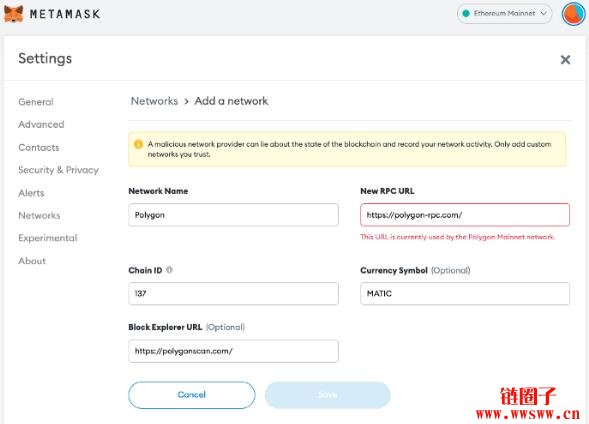Open the Ethereum Mainnet network dropdown
The image size is (589, 424).
click(x=504, y=14)
